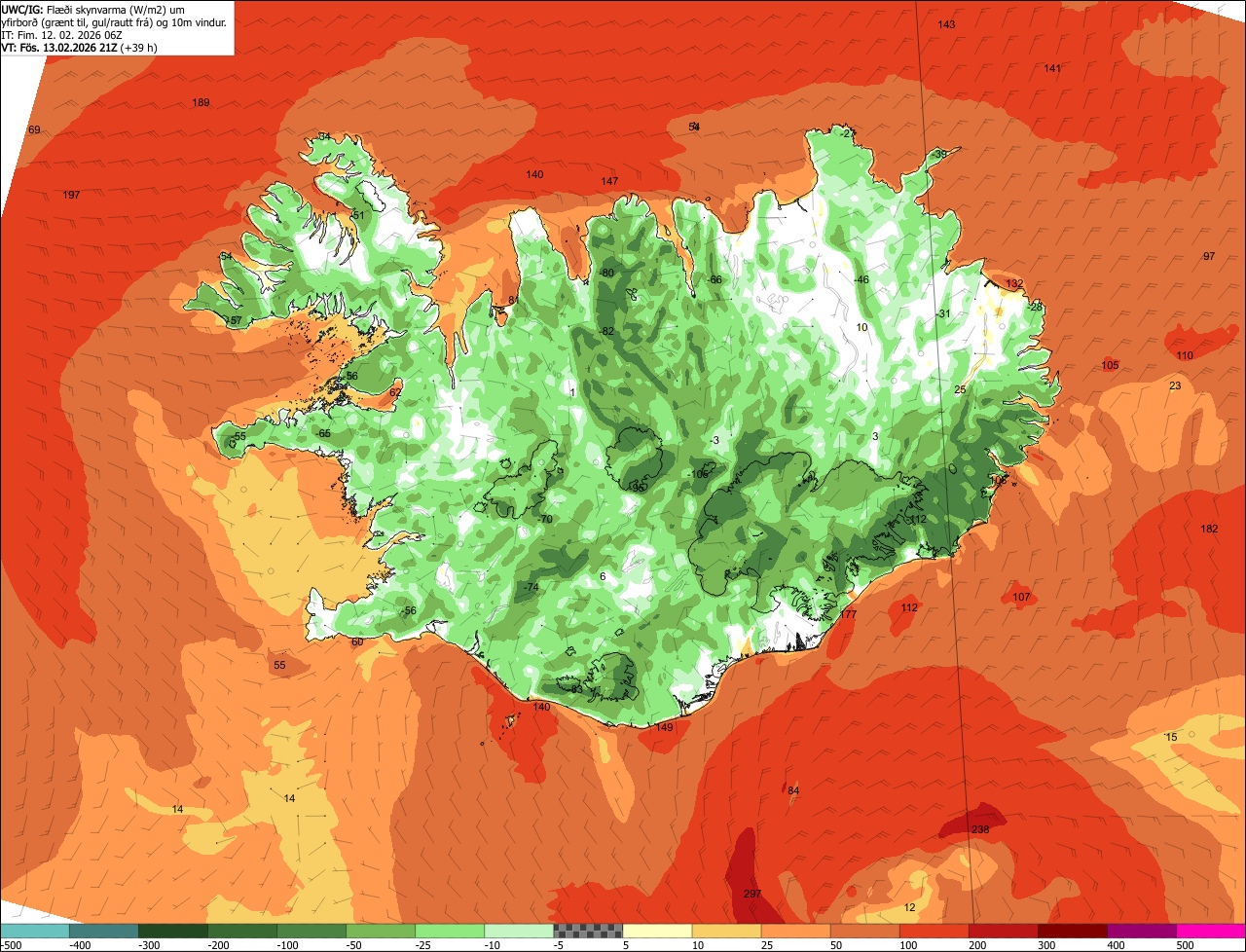This screenshot has height=952, width=1246.
Task: Pick the teal legend swatch between -500 and -400
Action: coord(103,931)
